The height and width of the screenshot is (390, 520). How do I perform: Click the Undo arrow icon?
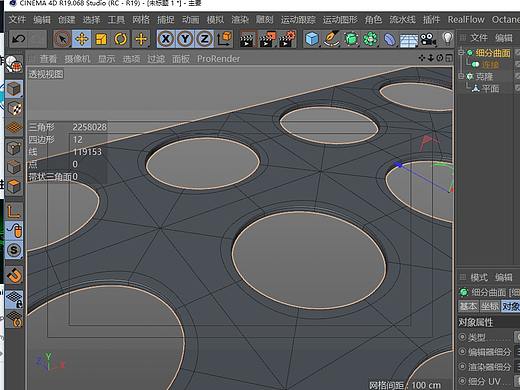18,39
